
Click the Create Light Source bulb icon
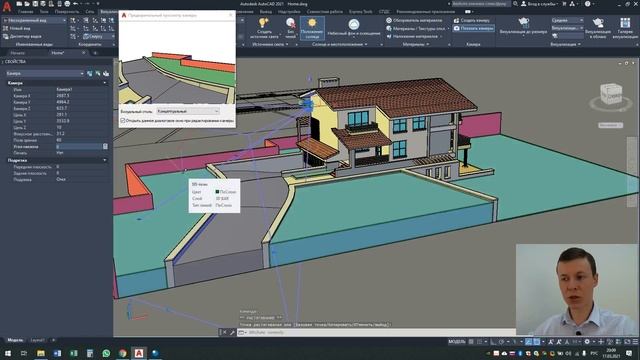coord(264,22)
